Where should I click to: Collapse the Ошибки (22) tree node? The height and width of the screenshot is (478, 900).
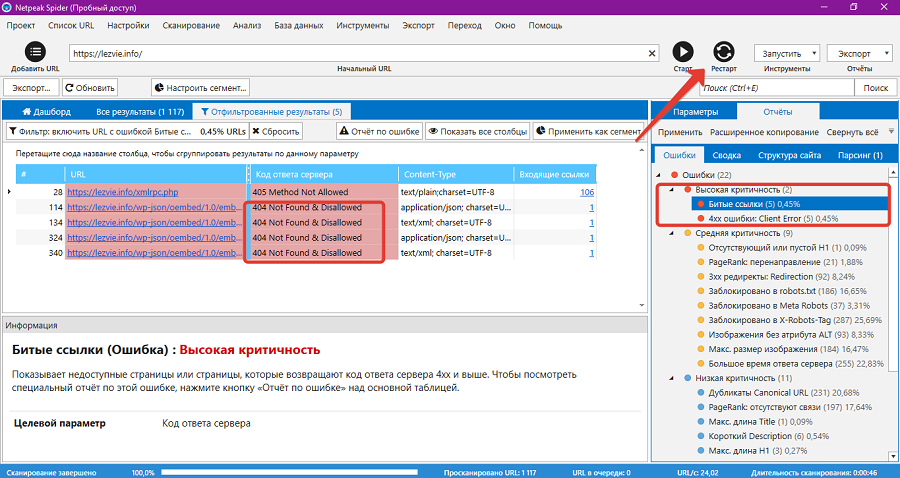tap(659, 175)
